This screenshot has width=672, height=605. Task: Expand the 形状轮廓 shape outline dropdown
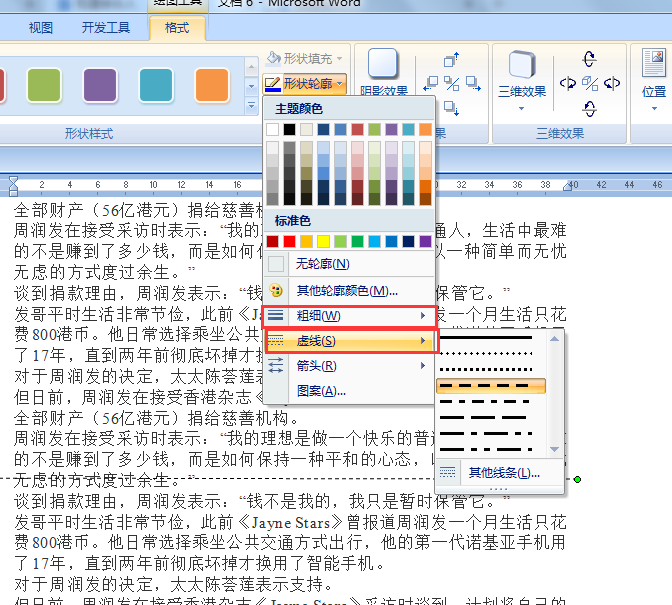click(305, 84)
